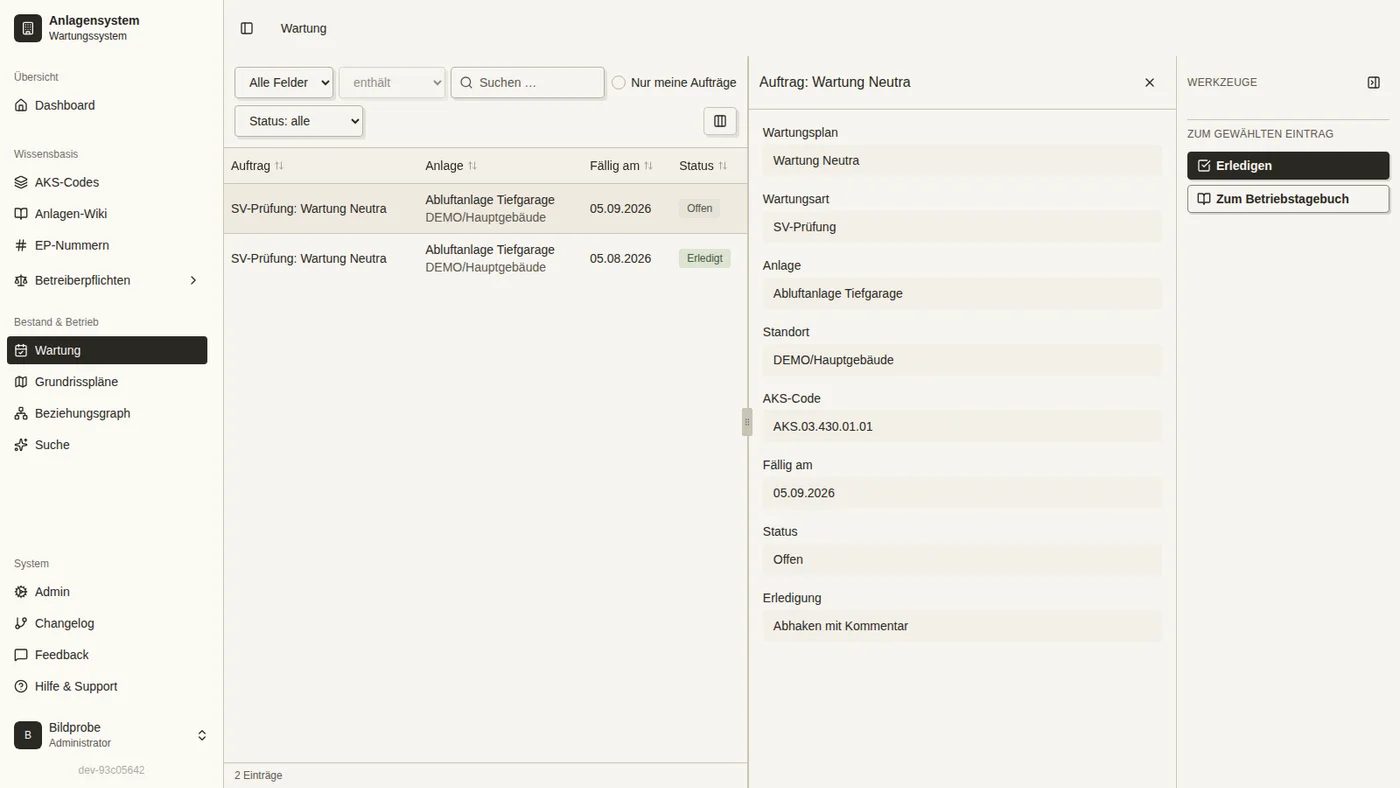This screenshot has height=788, width=1400.
Task: Open the Beziehungsgraph view
Action: [107, 413]
